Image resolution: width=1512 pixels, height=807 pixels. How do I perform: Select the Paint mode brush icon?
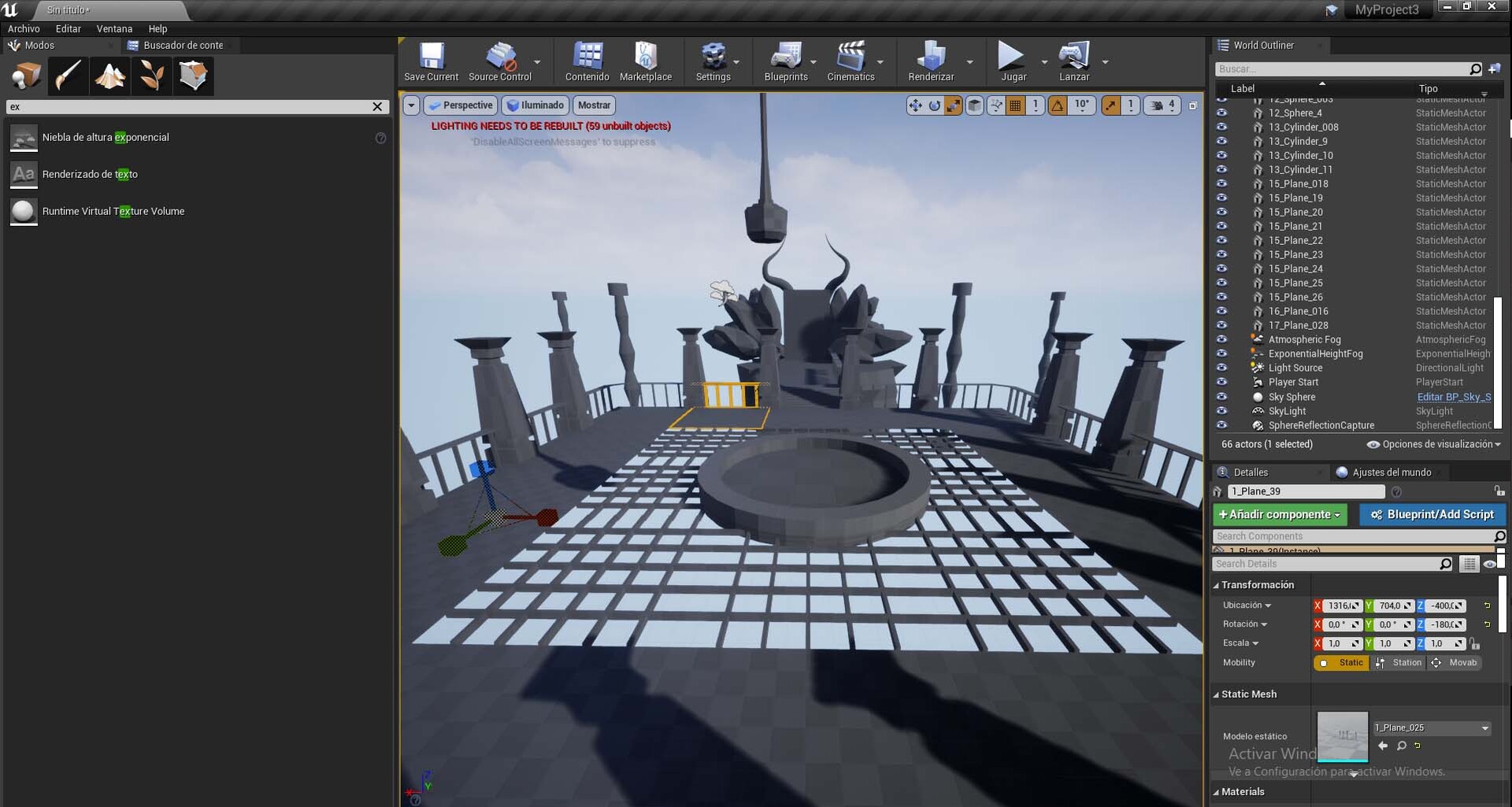tap(68, 76)
